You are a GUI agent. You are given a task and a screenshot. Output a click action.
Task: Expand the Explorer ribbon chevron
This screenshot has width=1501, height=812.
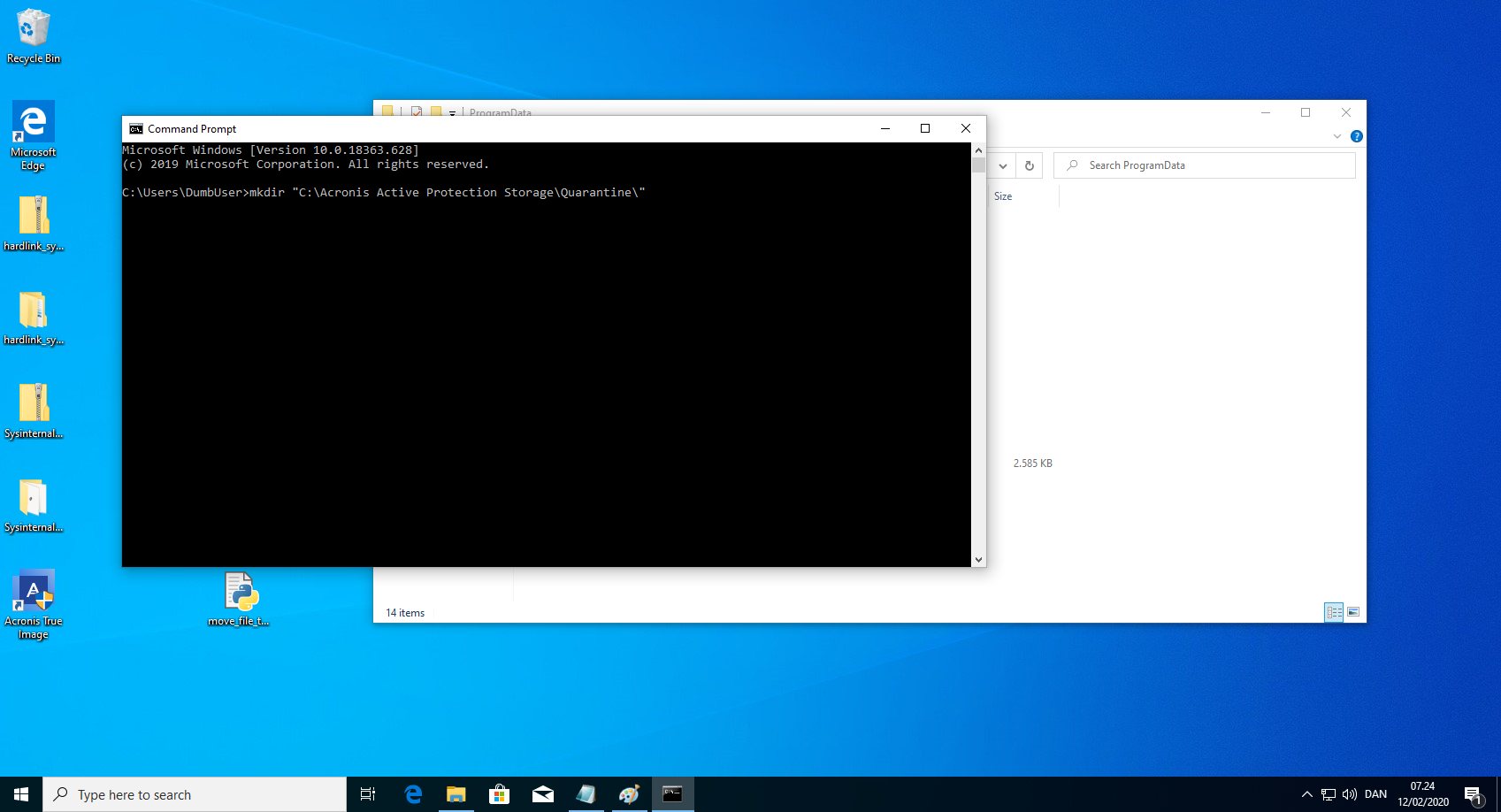point(1337,136)
